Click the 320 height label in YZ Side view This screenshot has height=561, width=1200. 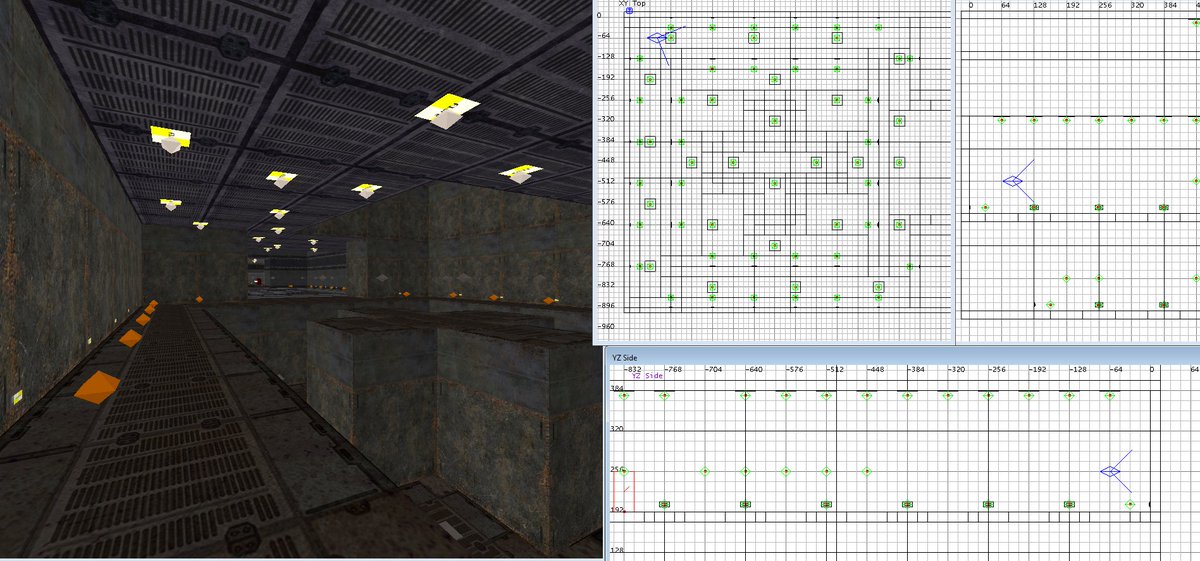tap(617, 428)
